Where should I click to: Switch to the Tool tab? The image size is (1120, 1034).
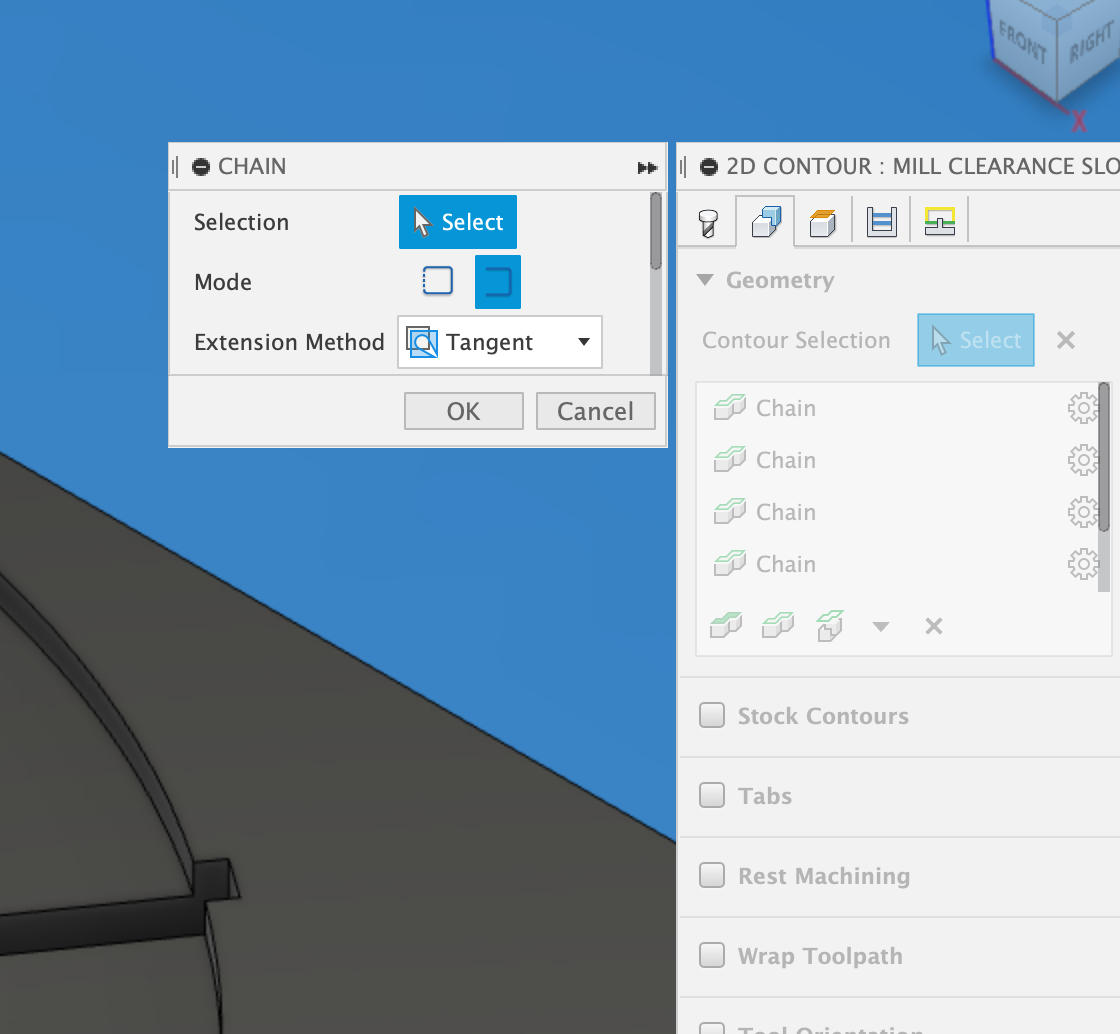[x=707, y=221]
